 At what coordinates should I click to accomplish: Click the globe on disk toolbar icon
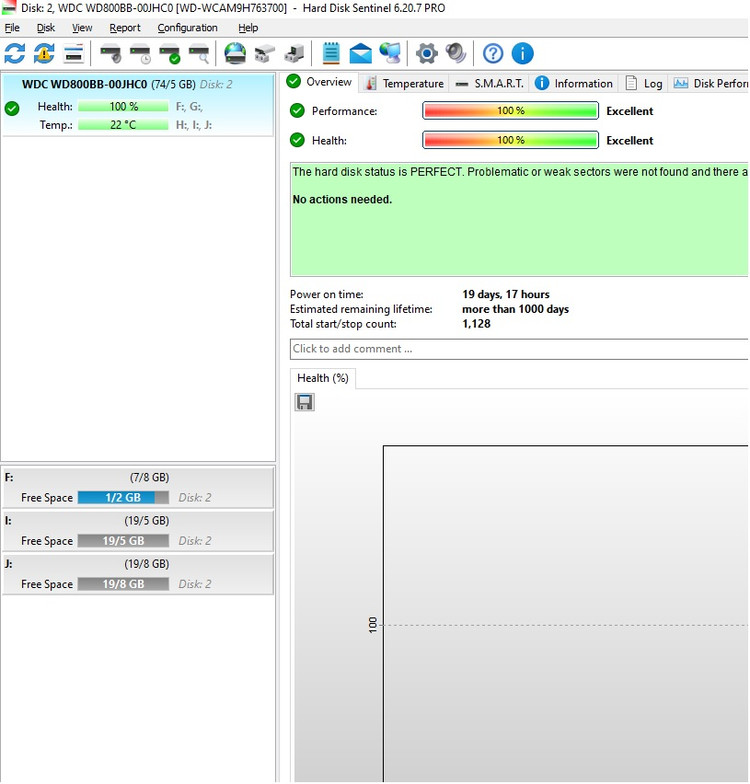point(235,54)
